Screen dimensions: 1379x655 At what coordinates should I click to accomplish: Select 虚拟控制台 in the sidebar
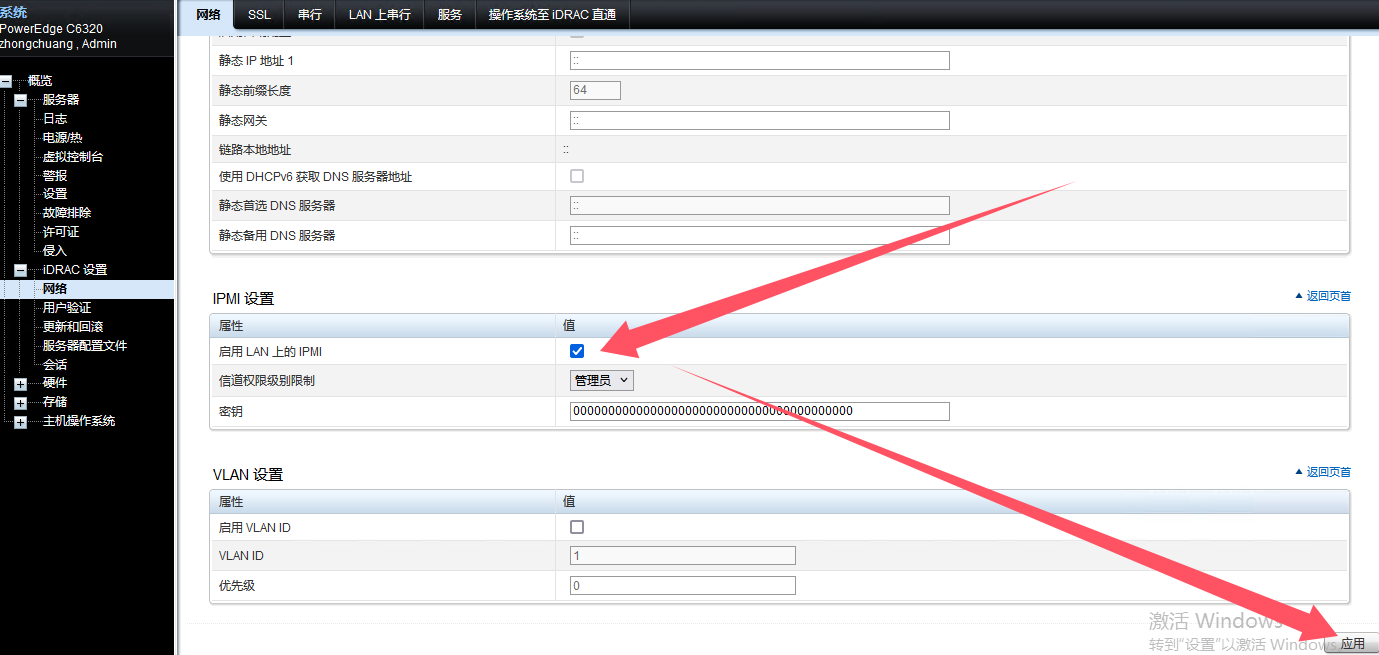72,157
